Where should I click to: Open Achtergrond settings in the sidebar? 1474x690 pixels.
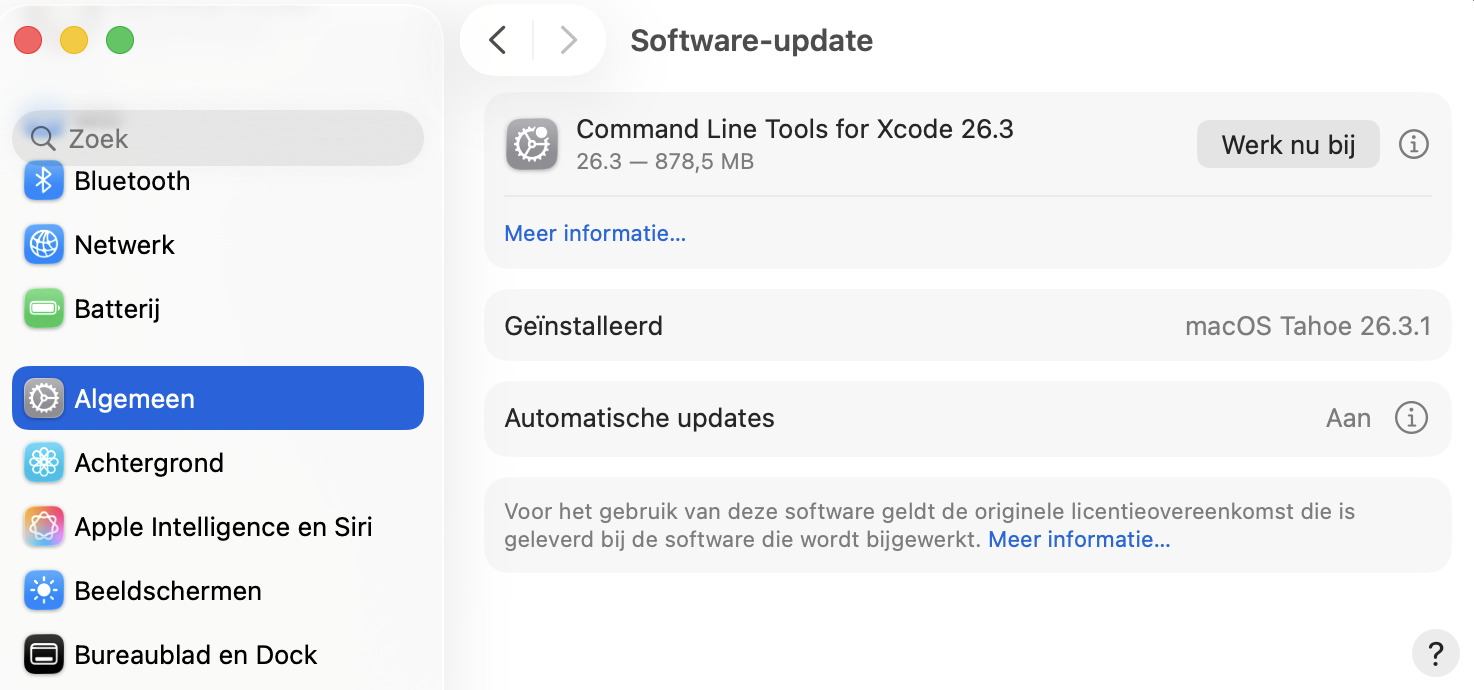44,463
